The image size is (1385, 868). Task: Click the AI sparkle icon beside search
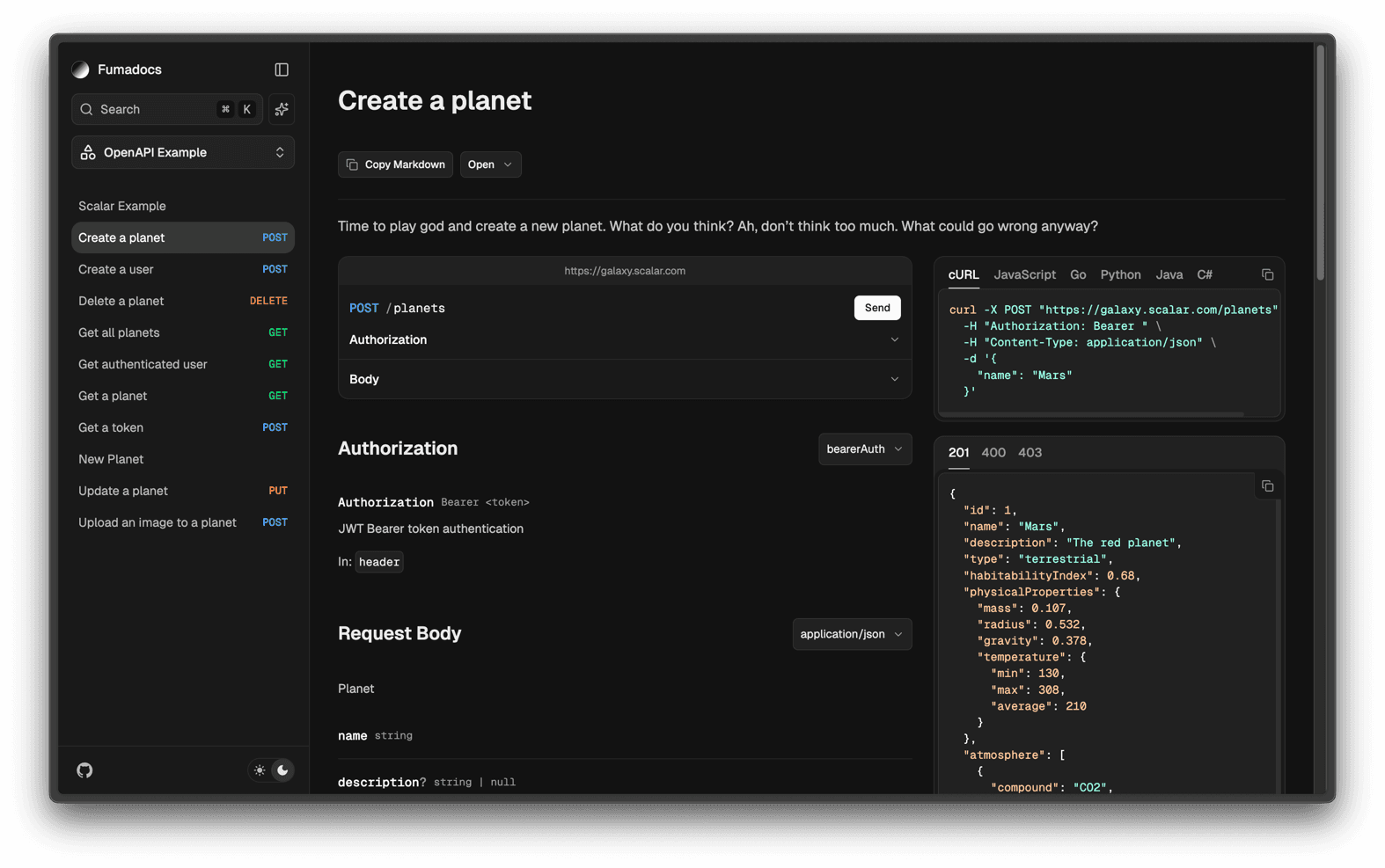pos(282,109)
